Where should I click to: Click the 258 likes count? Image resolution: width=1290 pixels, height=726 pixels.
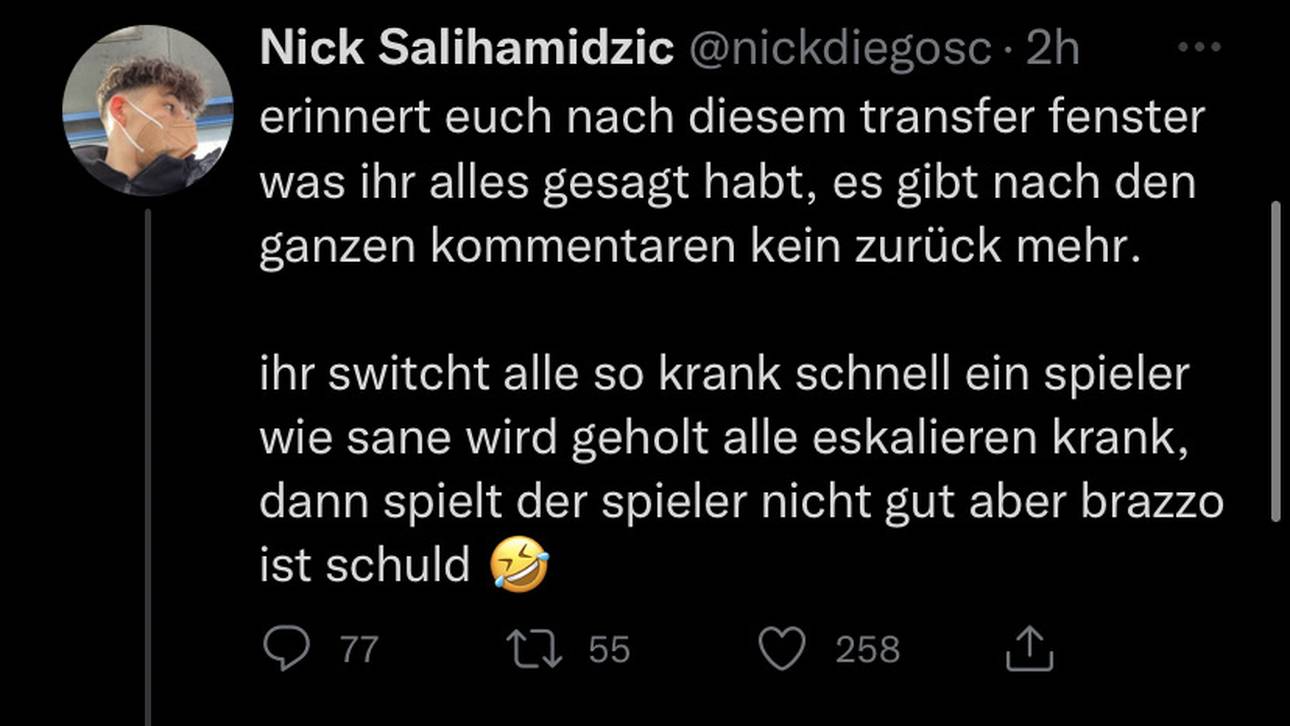coord(867,651)
